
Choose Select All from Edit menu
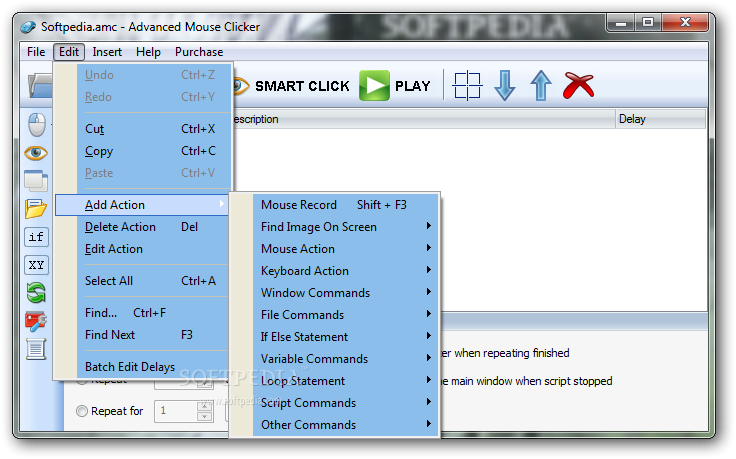[x=143, y=281]
